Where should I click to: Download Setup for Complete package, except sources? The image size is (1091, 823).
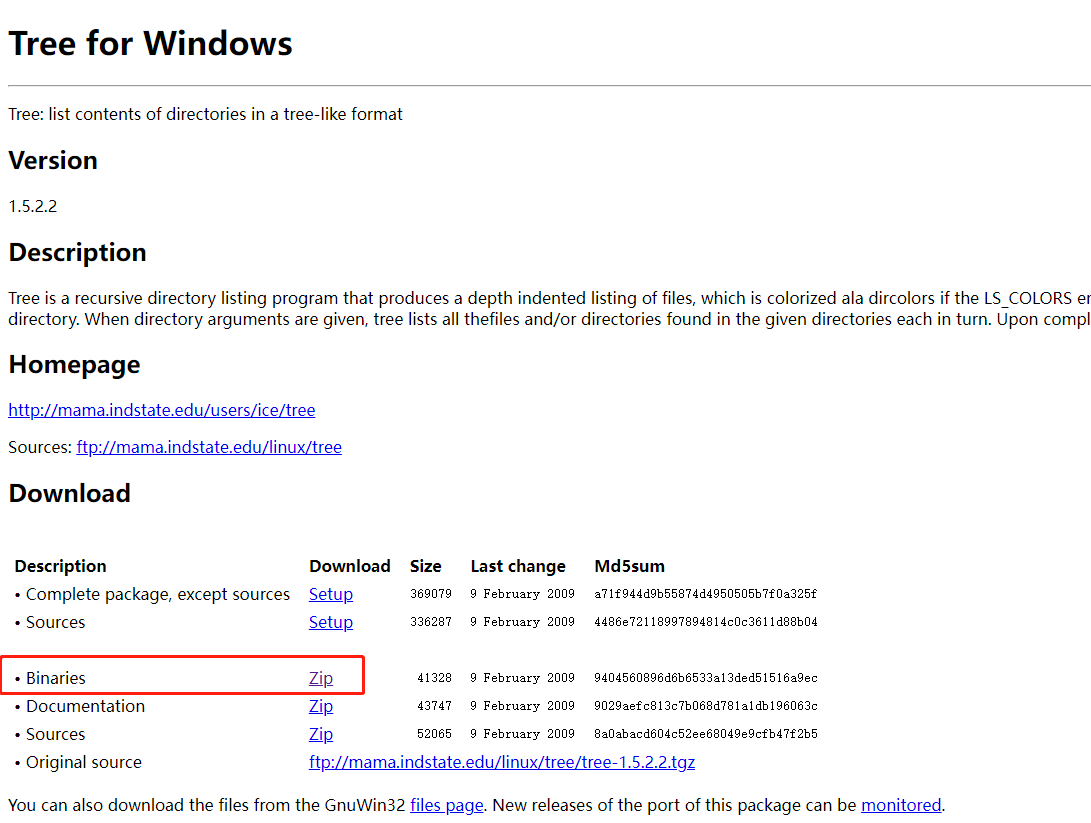(331, 594)
